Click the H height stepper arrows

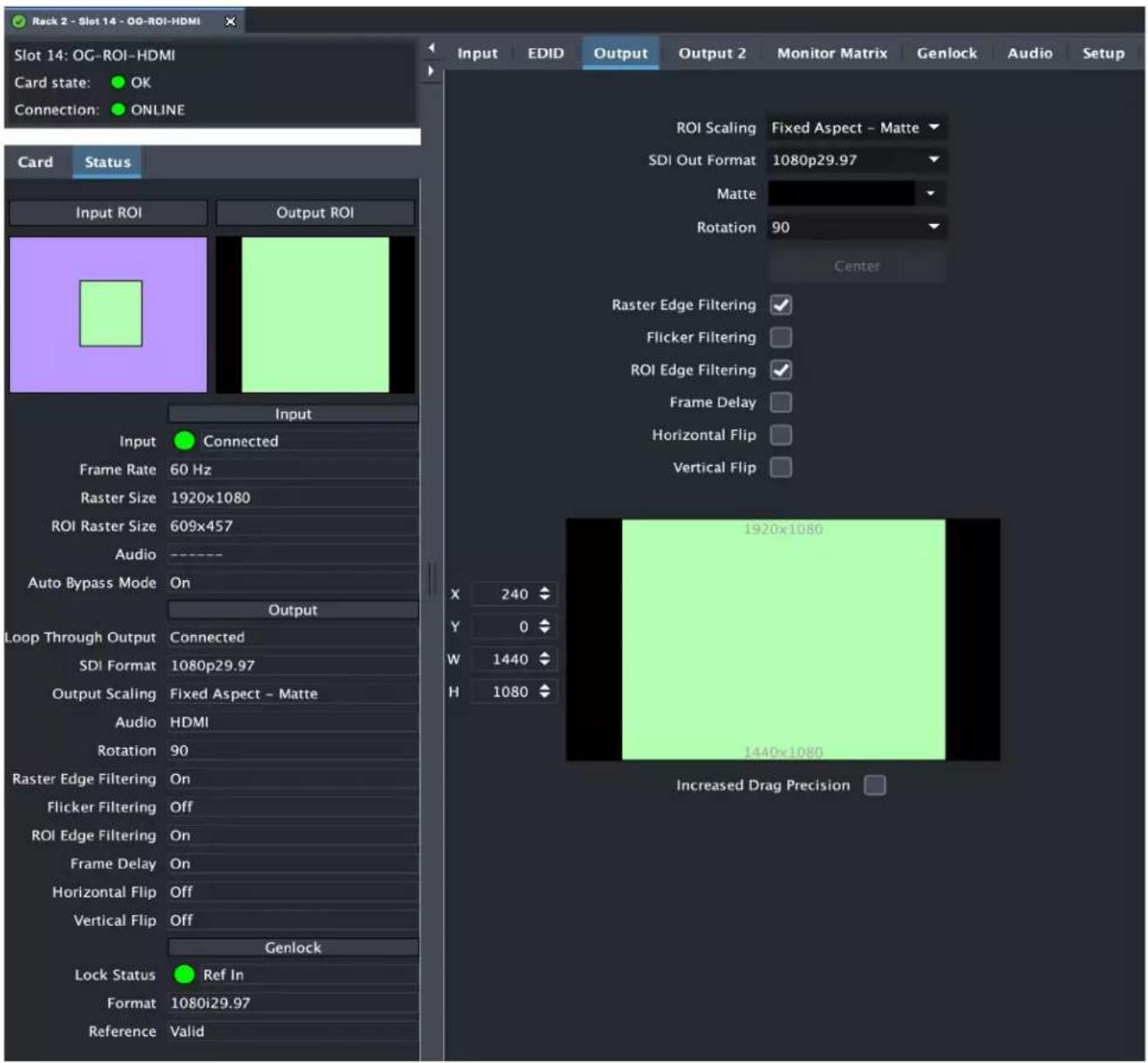click(545, 691)
